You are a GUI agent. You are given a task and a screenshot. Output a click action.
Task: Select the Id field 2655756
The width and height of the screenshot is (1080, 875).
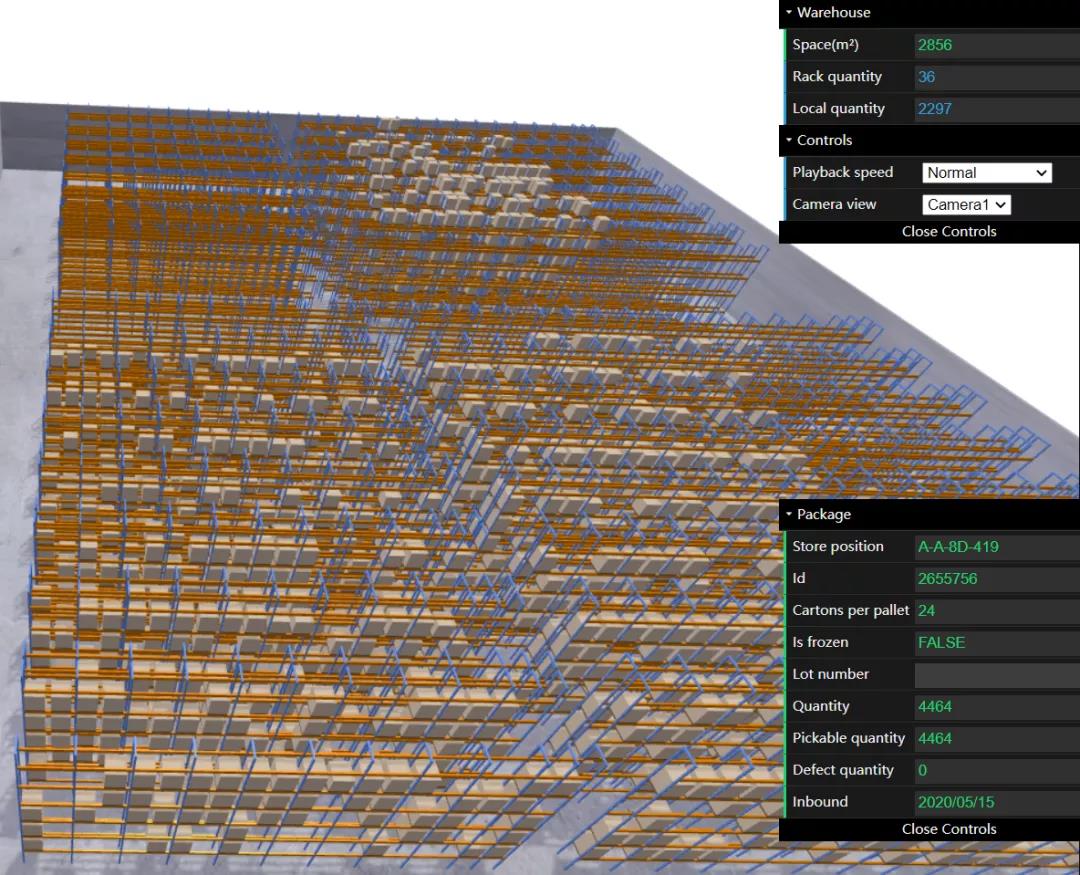tap(997, 578)
